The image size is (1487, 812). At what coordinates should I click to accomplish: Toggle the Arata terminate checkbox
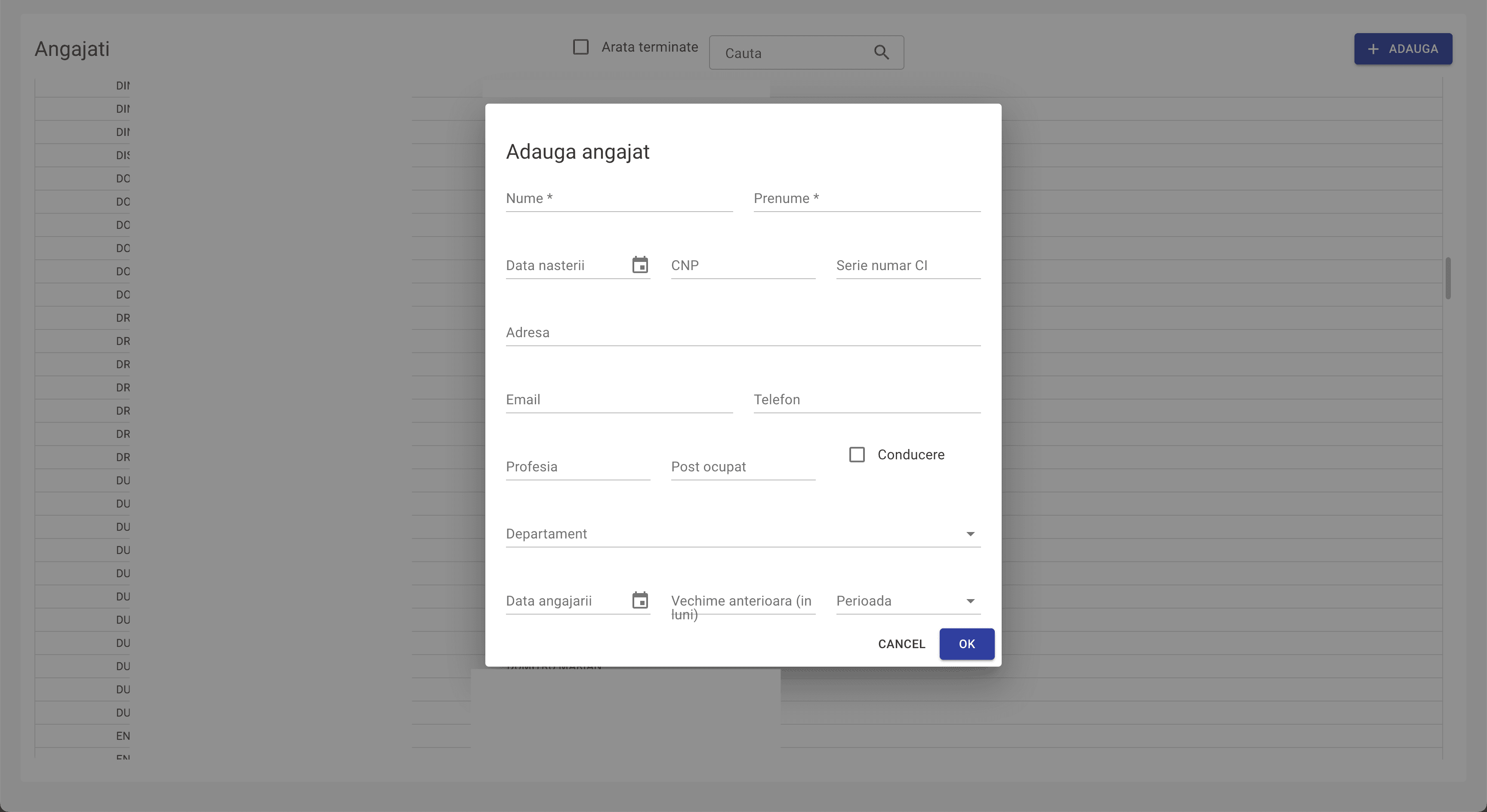[581, 47]
